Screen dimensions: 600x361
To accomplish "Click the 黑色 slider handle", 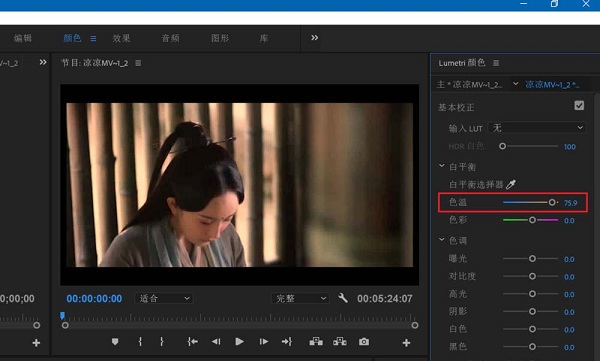I will pos(532,346).
